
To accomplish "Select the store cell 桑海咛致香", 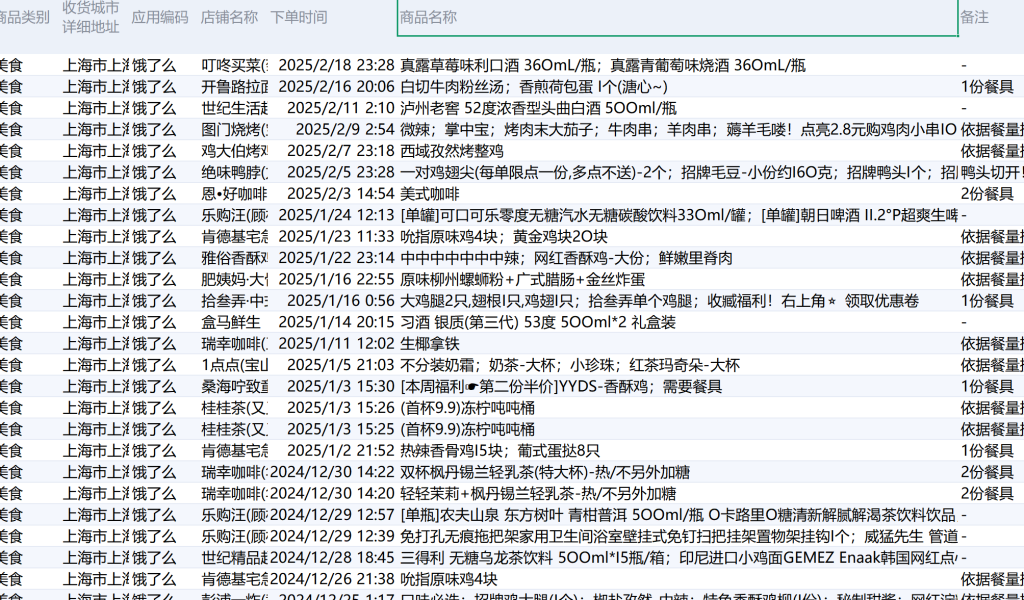I will [234, 387].
